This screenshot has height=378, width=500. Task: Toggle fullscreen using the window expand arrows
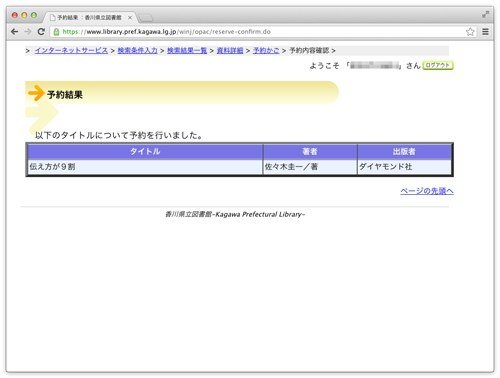click(486, 15)
